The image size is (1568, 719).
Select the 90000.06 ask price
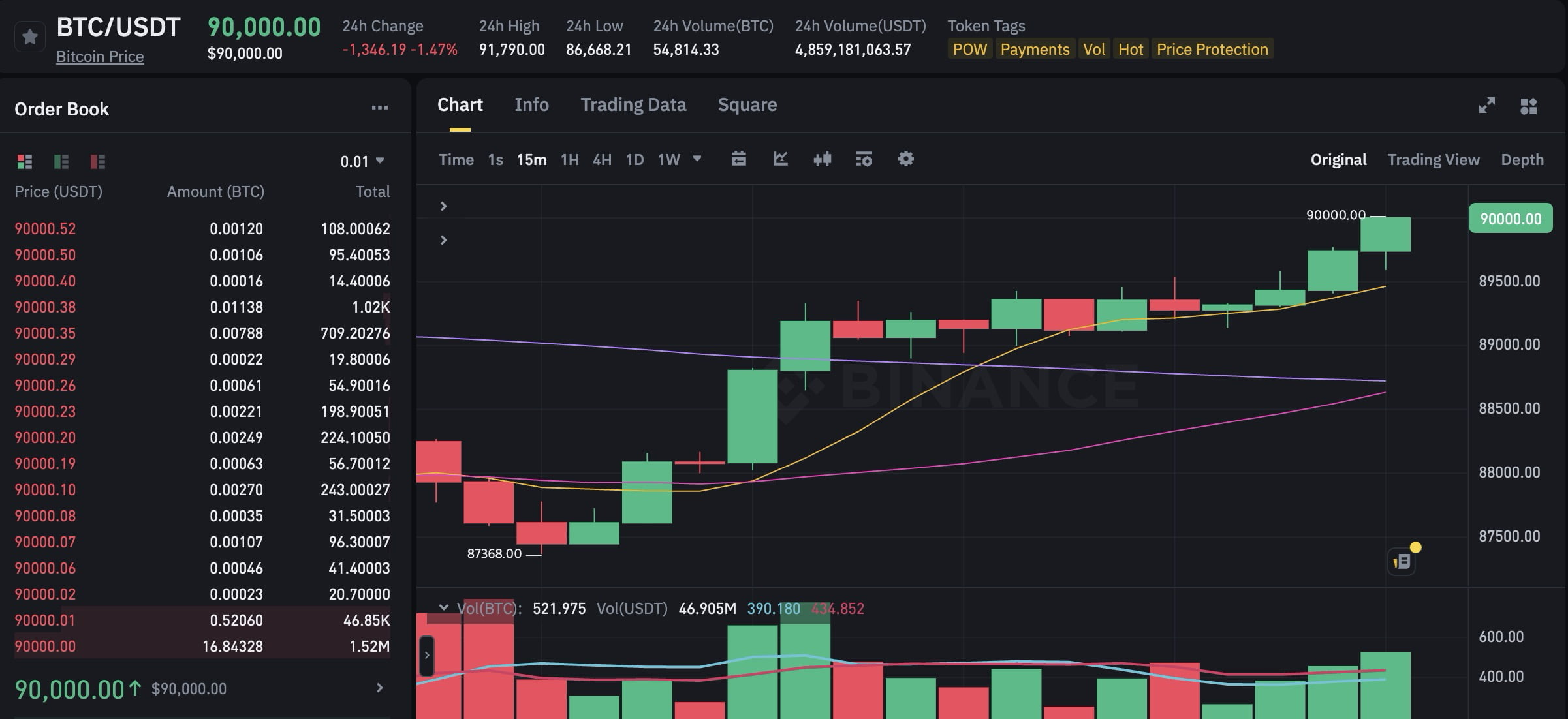pos(45,568)
